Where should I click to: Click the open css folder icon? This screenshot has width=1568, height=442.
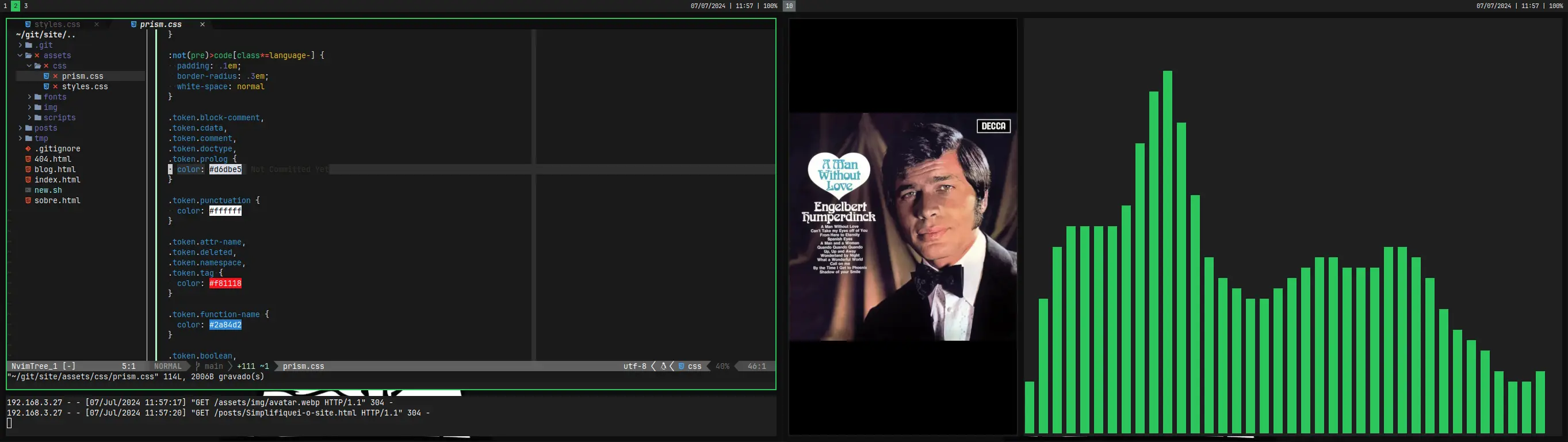[x=38, y=66]
